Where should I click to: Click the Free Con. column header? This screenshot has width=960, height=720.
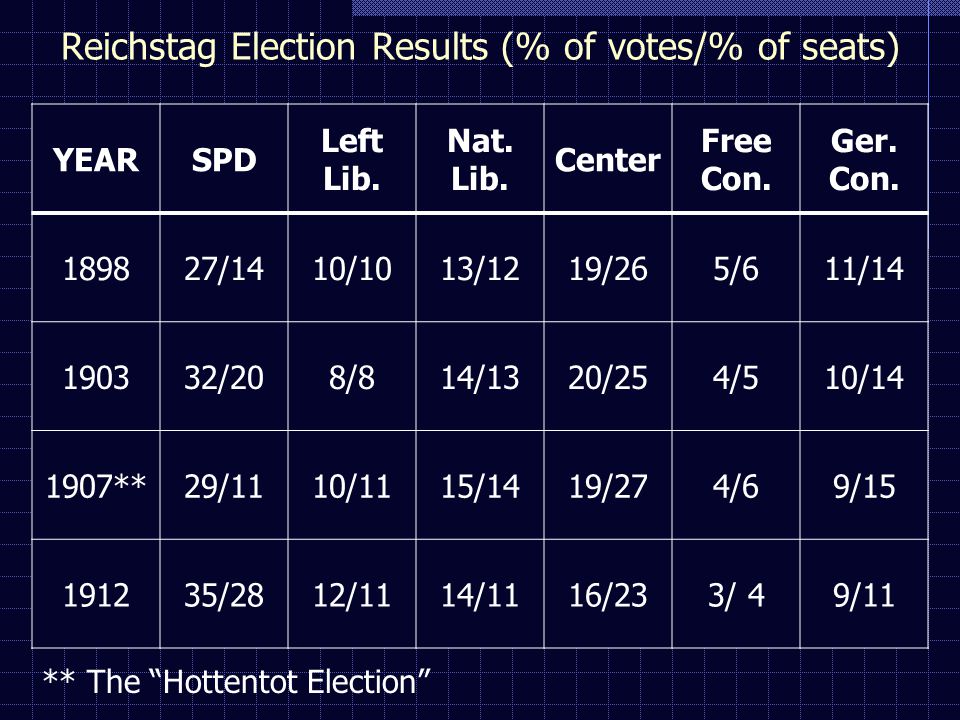[x=736, y=160]
